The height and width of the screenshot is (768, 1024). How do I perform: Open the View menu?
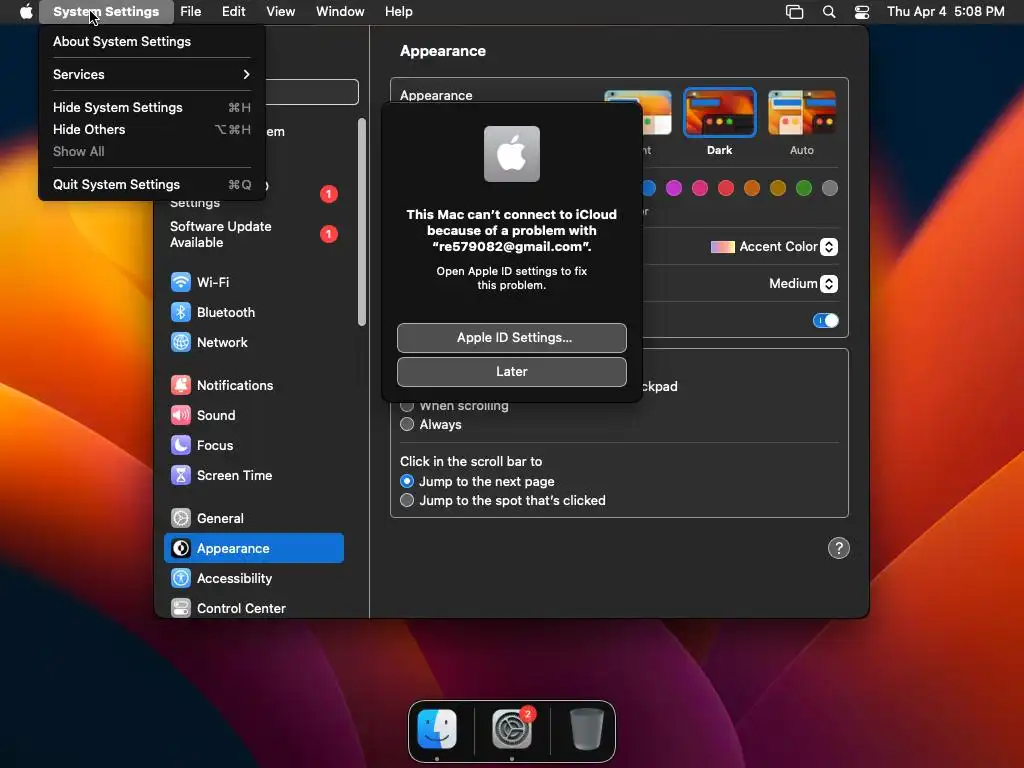coord(280,12)
